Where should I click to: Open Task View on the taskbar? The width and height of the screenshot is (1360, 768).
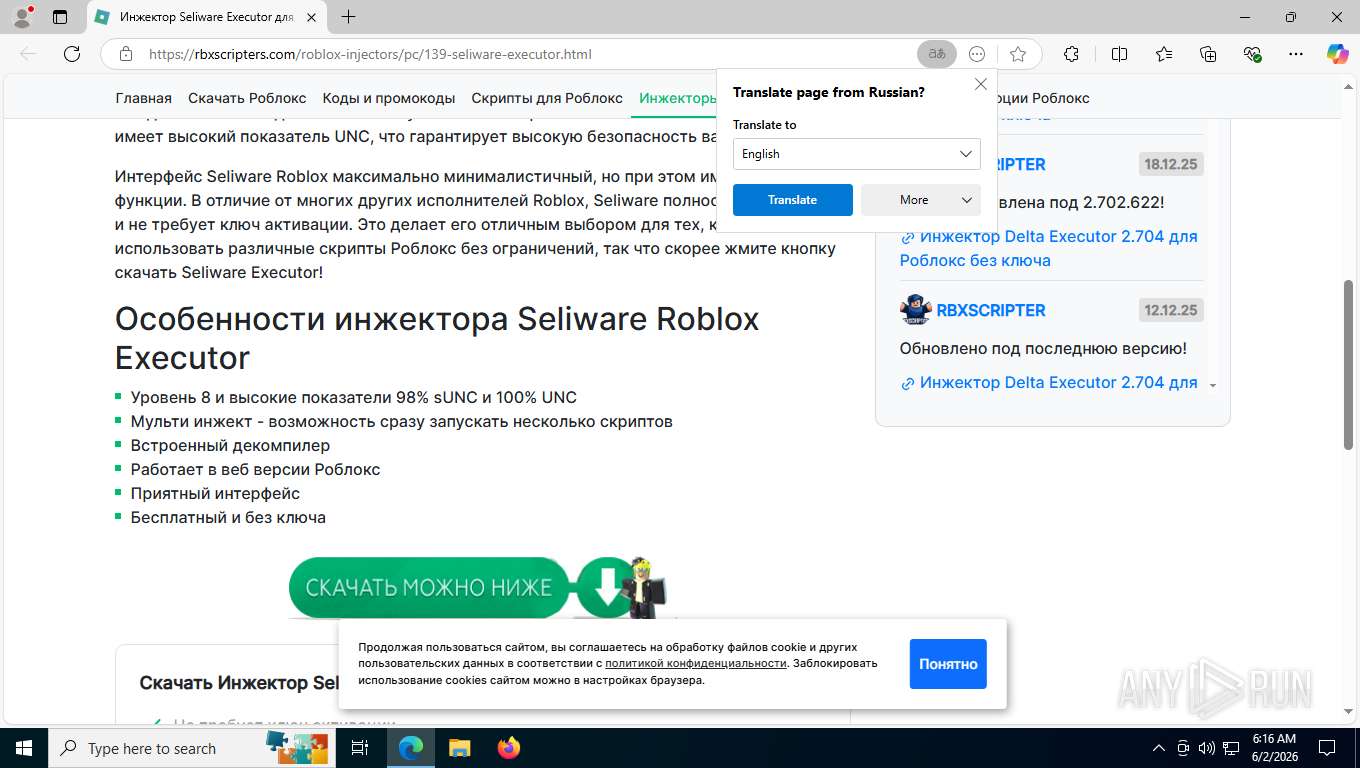[x=361, y=748]
